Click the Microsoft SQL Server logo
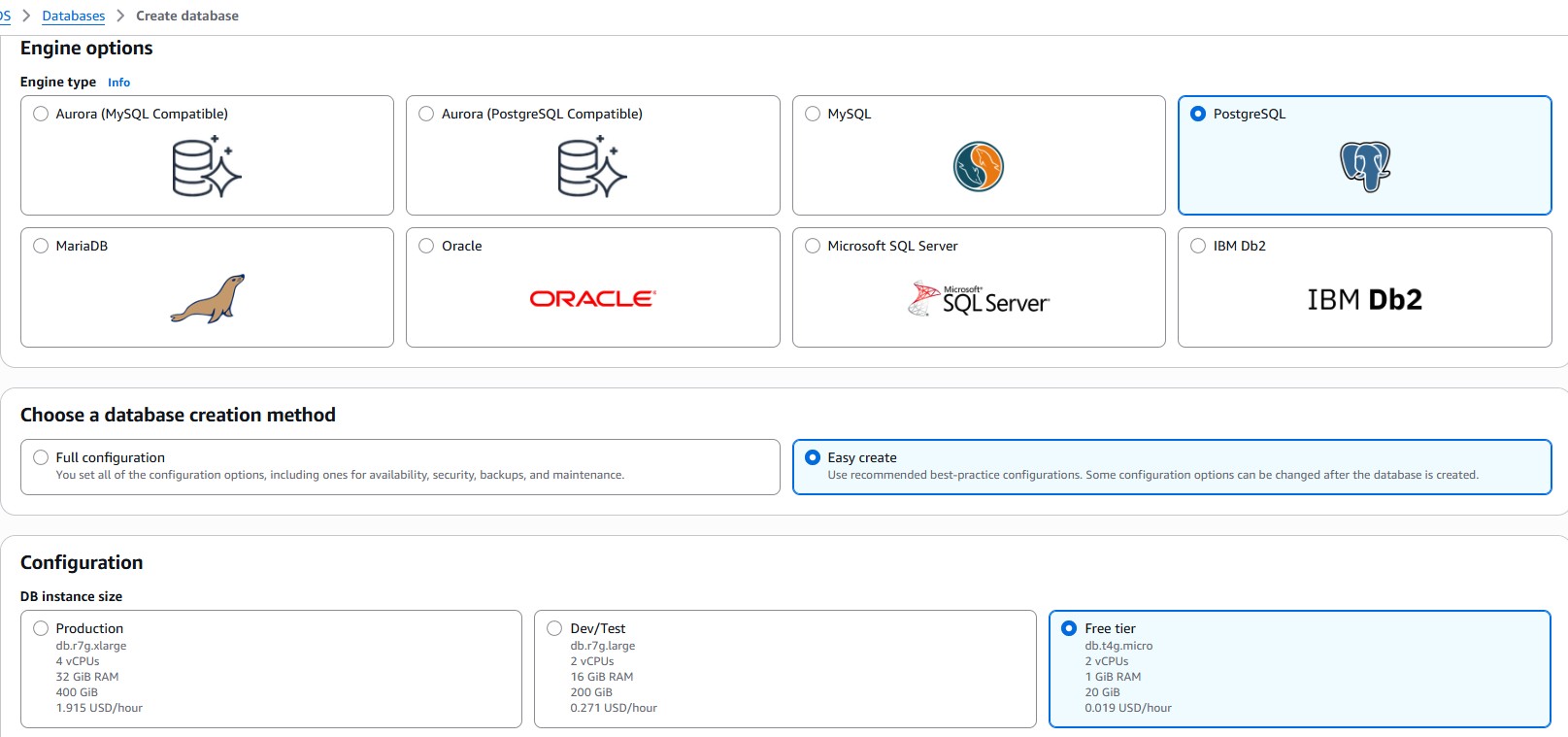This screenshot has height=737, width=1568. pyautogui.click(x=978, y=299)
